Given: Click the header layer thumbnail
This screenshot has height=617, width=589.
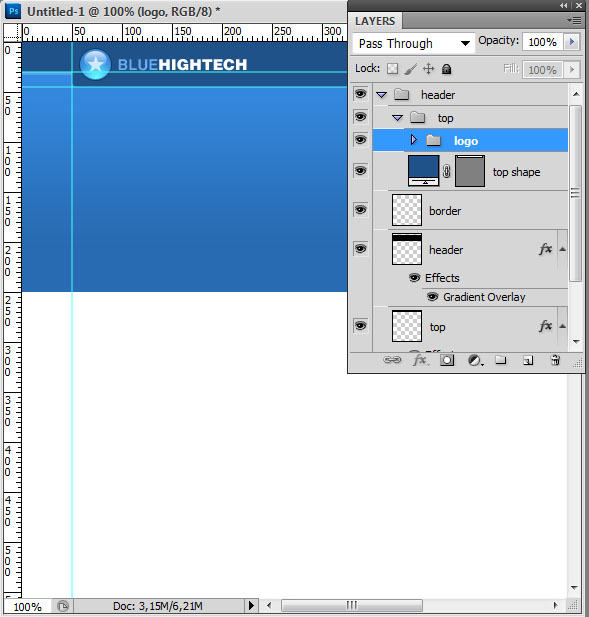Looking at the screenshot, I should tap(407, 249).
